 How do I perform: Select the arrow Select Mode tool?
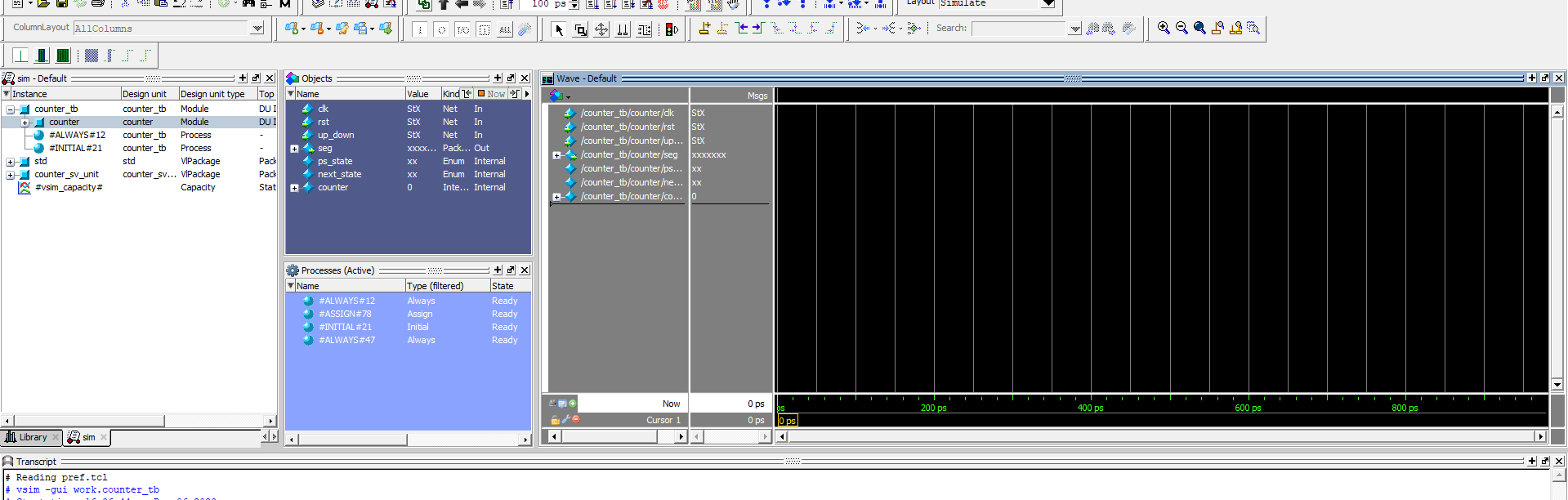click(559, 29)
